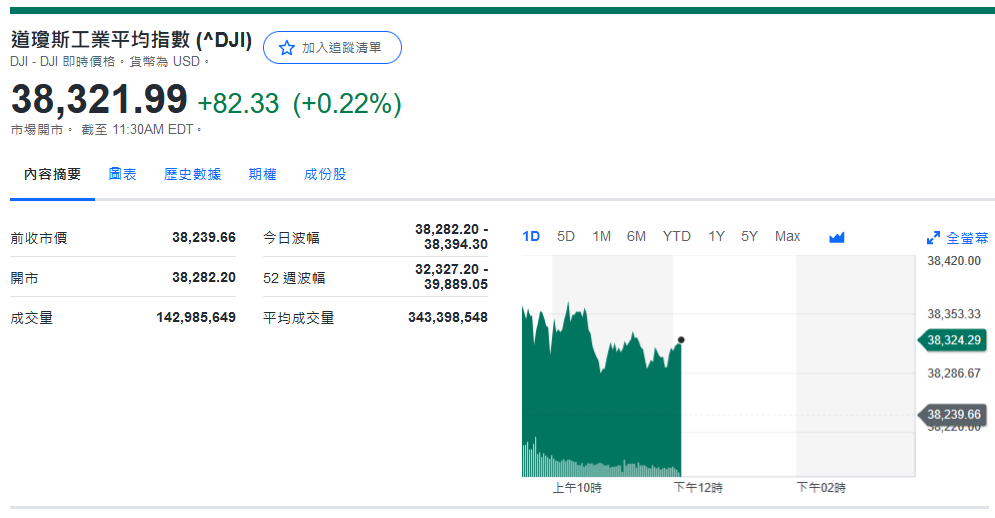Screen dimensions: 995x518
Task: Click the 加入追蹤清單 button
Action: click(332, 48)
